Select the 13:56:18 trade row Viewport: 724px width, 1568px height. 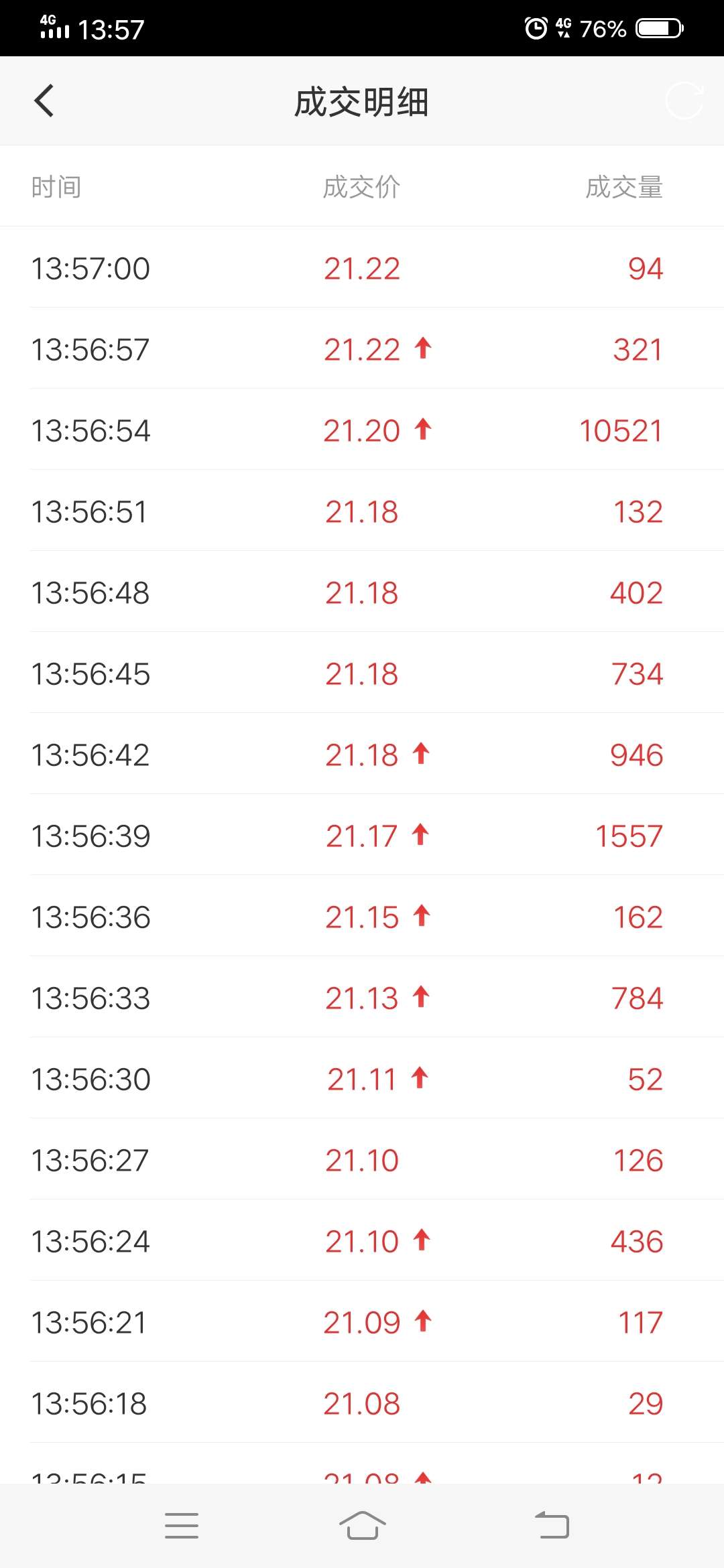click(362, 1403)
